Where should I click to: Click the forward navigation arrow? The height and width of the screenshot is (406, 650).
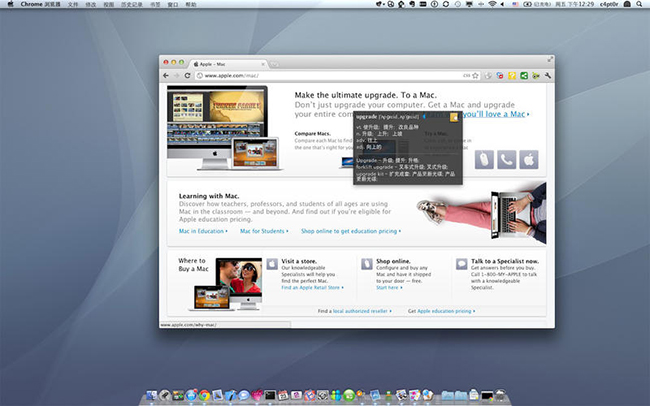tap(177, 75)
